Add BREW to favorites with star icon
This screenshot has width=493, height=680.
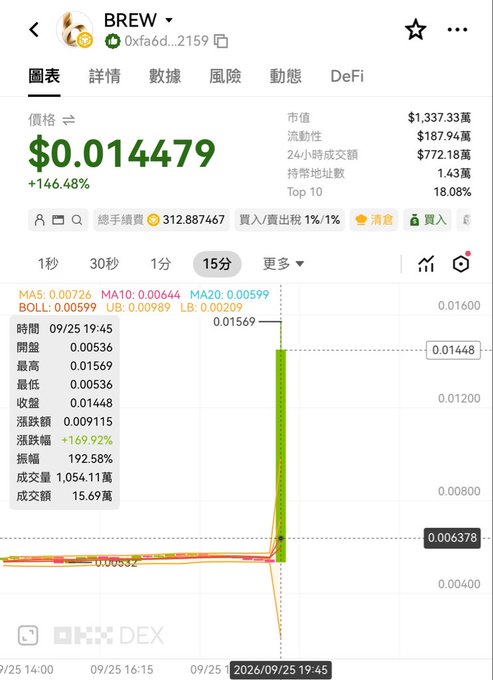pyautogui.click(x=415, y=29)
